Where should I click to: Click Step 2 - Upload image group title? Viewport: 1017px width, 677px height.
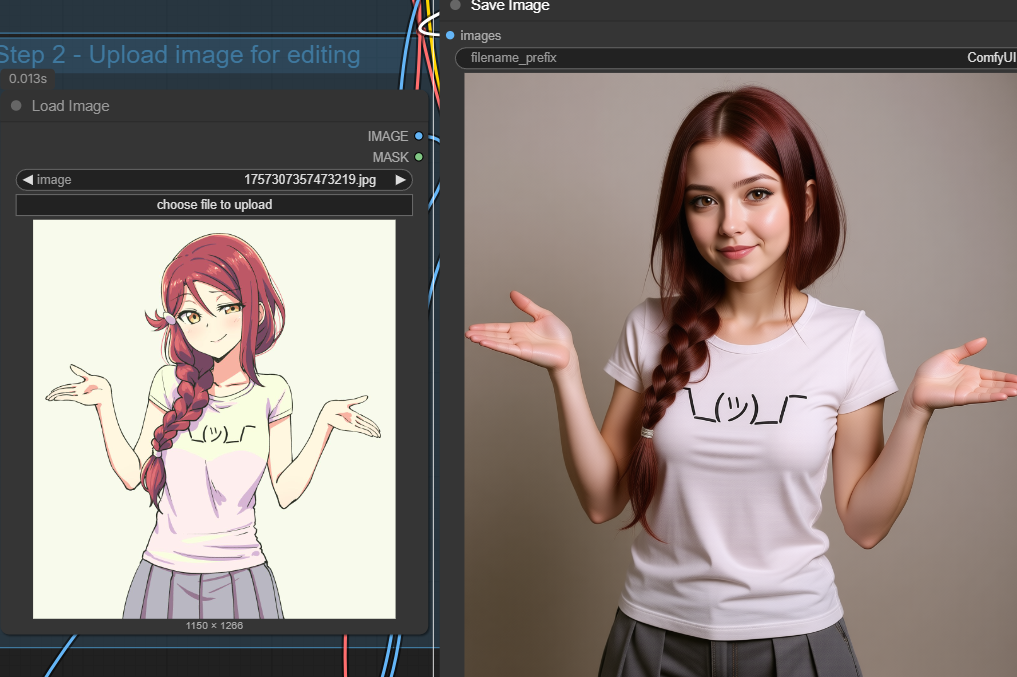pyautogui.click(x=179, y=55)
